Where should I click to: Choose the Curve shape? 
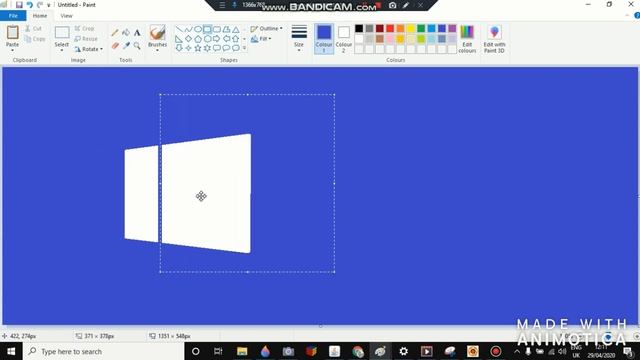[188, 29]
